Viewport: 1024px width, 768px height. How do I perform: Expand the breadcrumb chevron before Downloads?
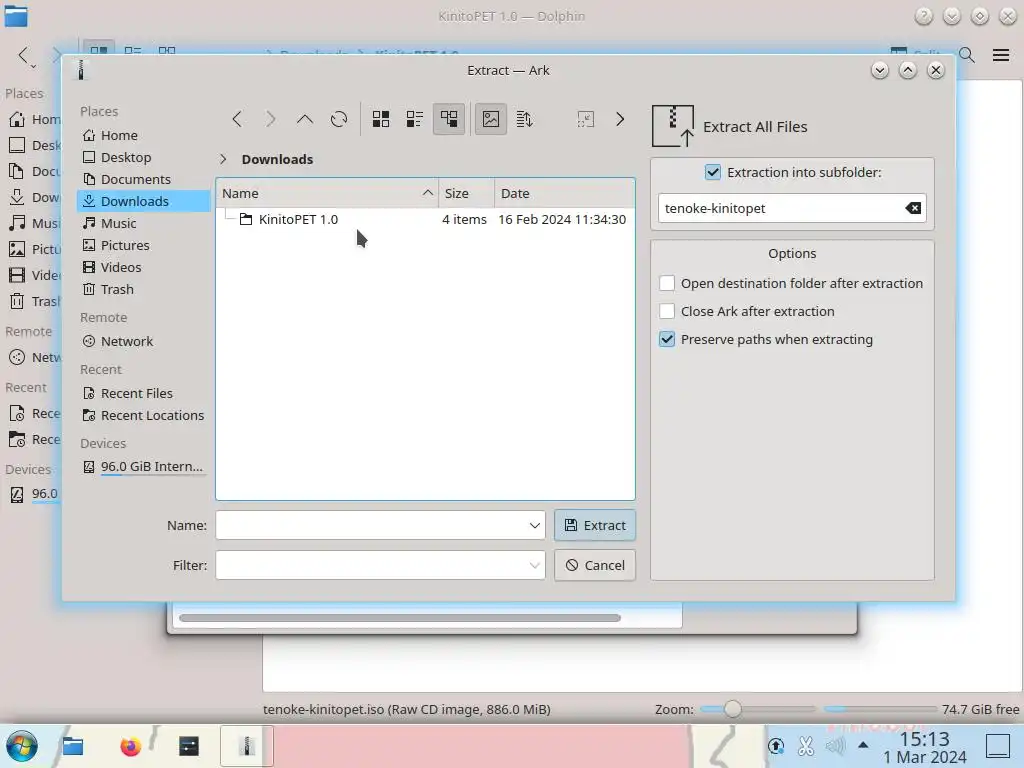click(223, 159)
